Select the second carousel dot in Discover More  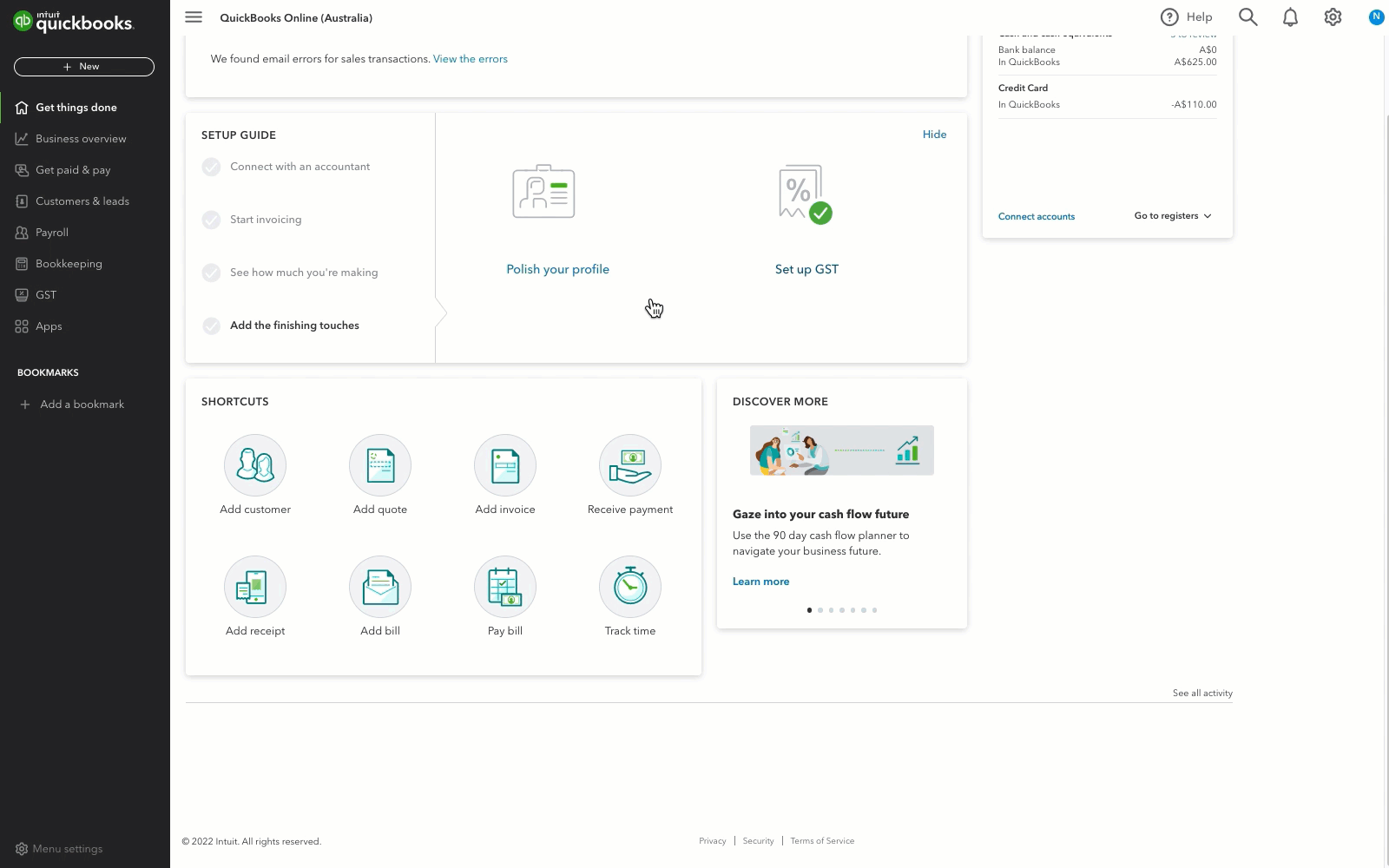[820, 610]
